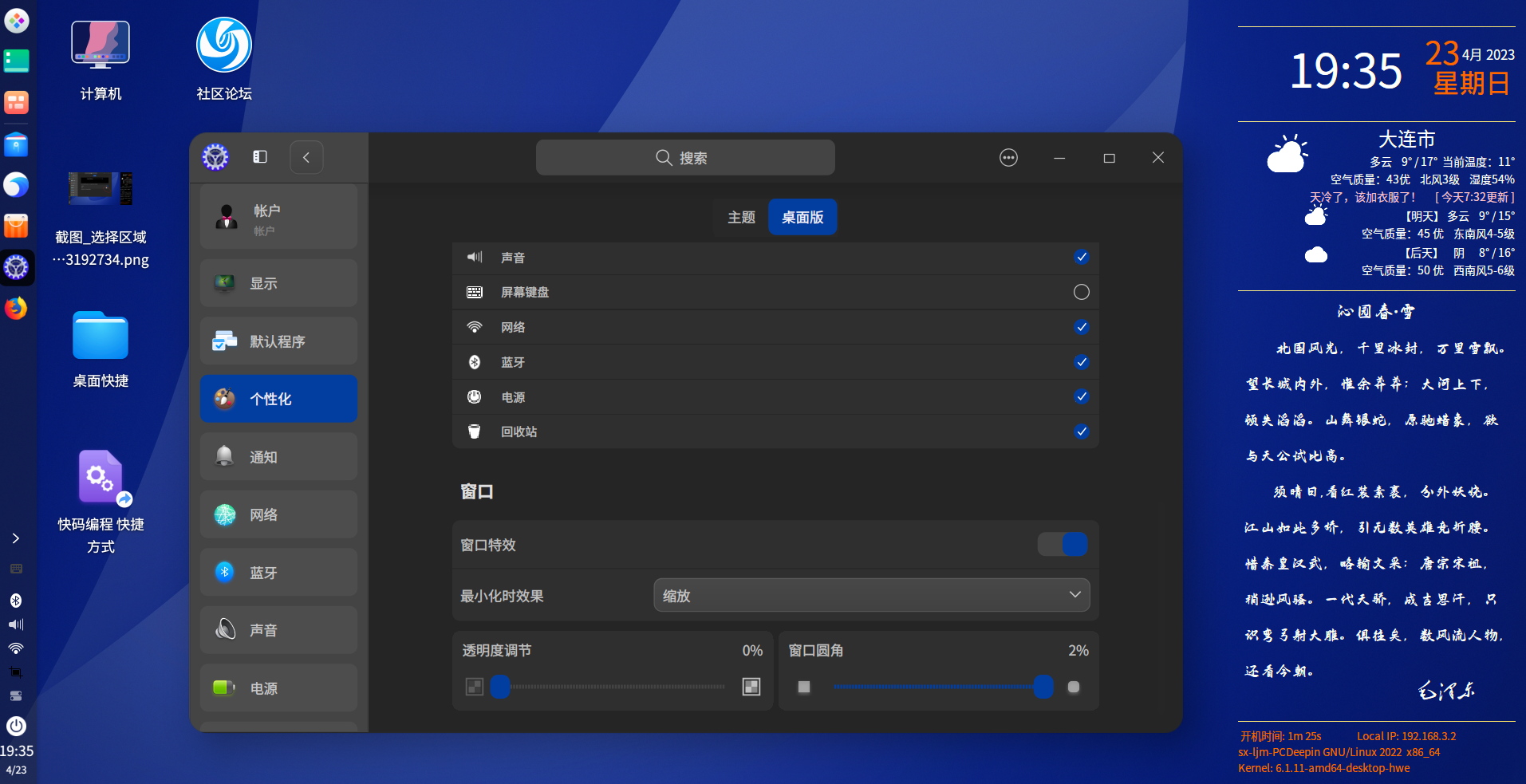Open the 最小化时效果 dropdown
The image size is (1526, 784).
871,595
